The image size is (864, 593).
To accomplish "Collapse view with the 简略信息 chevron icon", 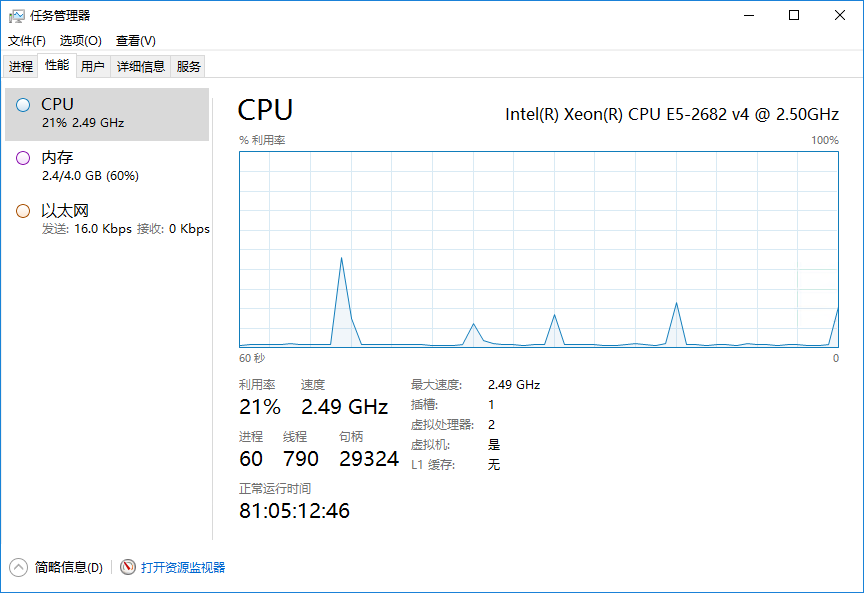I will point(18,567).
